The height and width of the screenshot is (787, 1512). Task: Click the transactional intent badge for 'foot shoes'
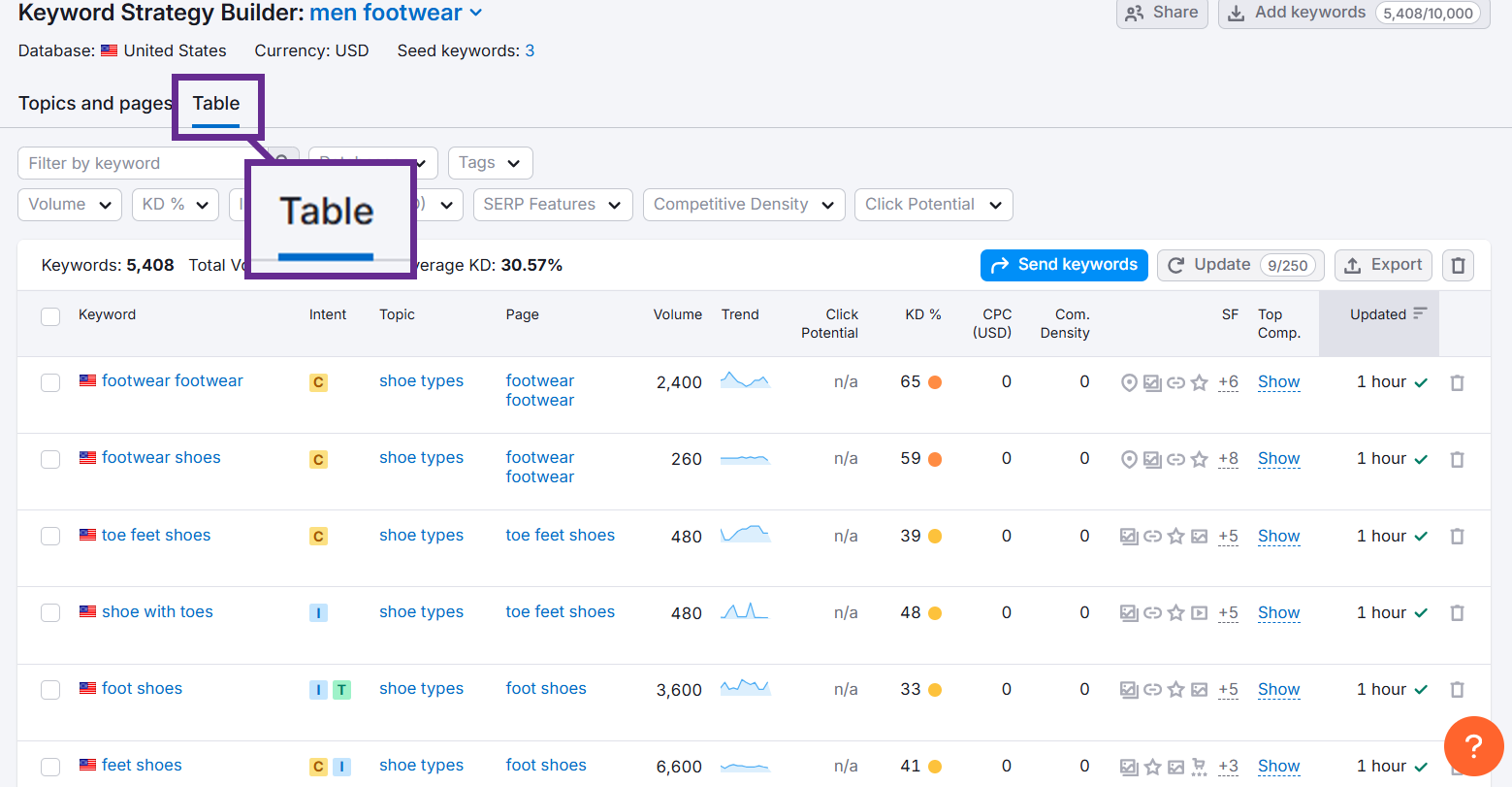point(341,690)
